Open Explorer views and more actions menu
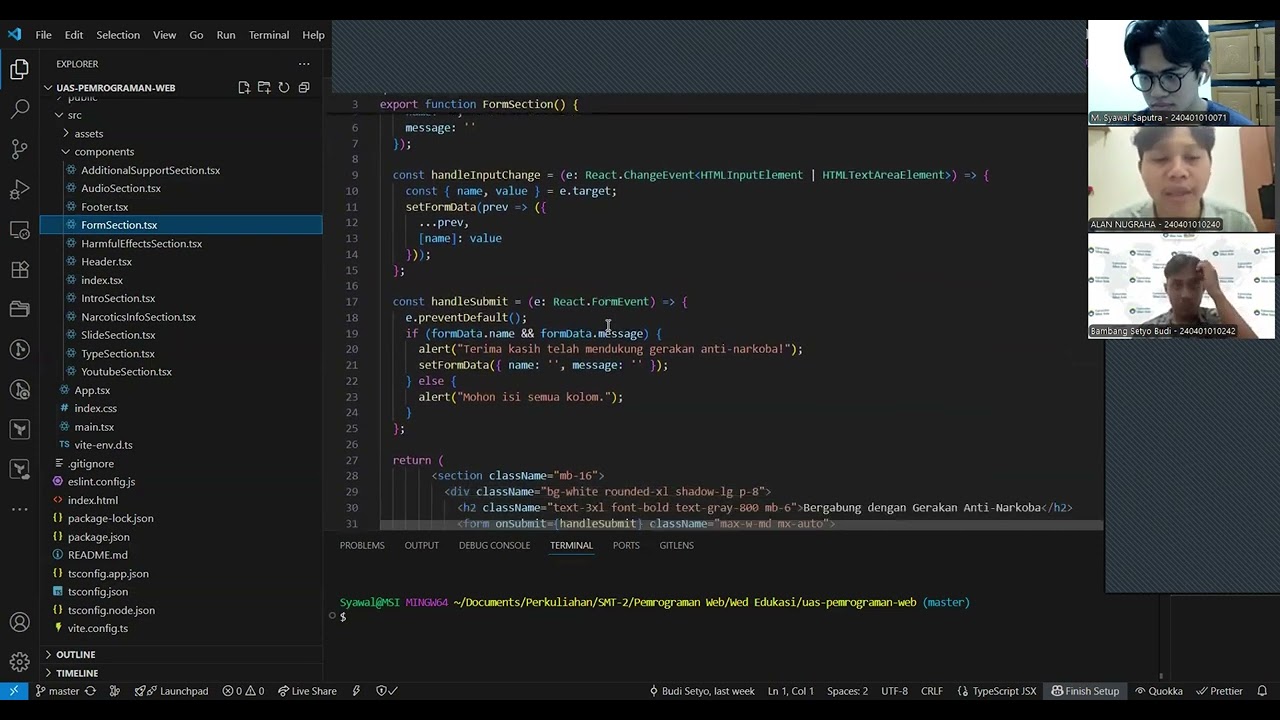Screen dimensions: 1280x720 [304, 64]
